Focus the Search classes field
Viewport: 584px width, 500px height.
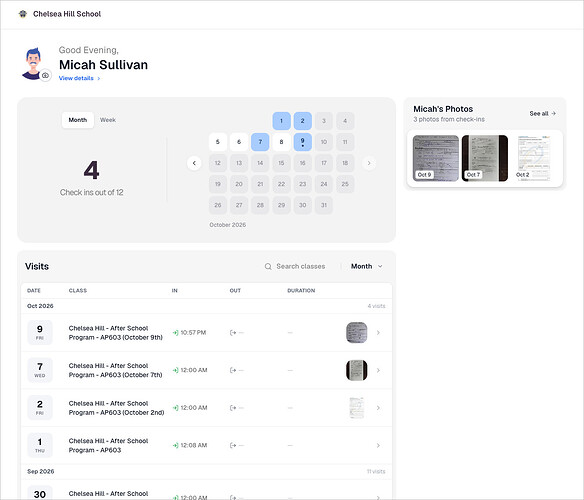300,266
